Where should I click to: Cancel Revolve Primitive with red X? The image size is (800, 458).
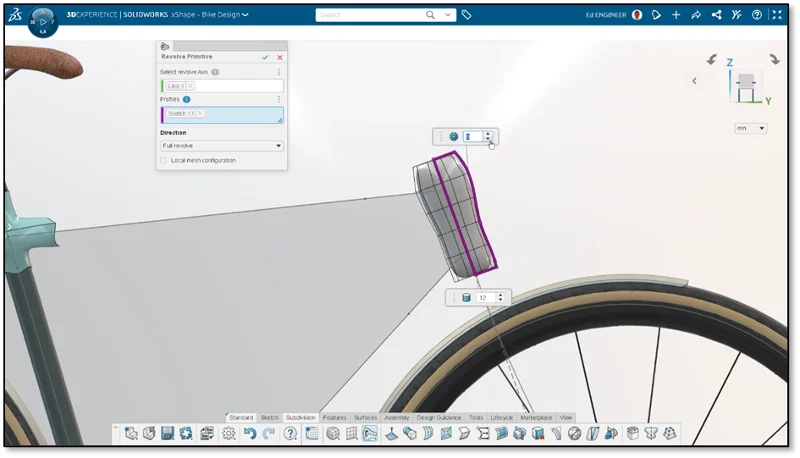click(279, 57)
